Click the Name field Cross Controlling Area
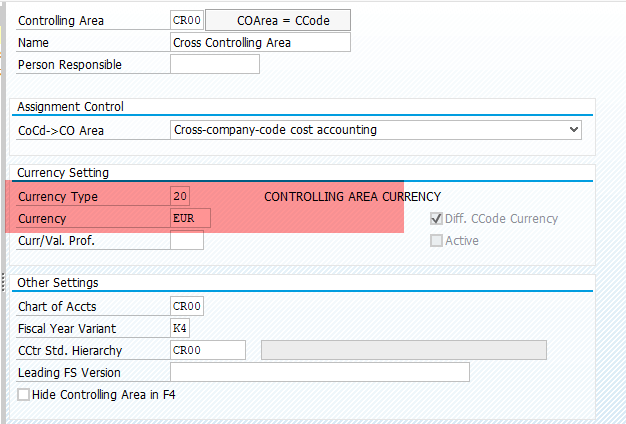Image resolution: width=626 pixels, height=424 pixels. click(x=260, y=42)
